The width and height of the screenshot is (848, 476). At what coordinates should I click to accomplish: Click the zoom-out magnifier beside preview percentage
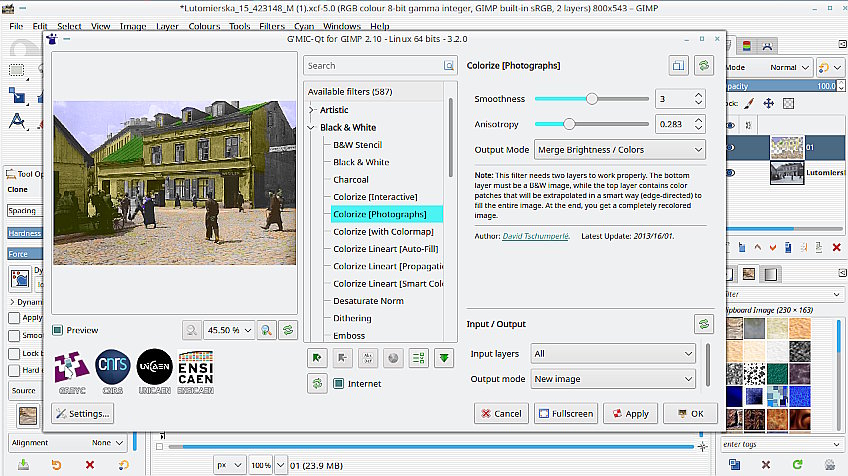coord(192,329)
